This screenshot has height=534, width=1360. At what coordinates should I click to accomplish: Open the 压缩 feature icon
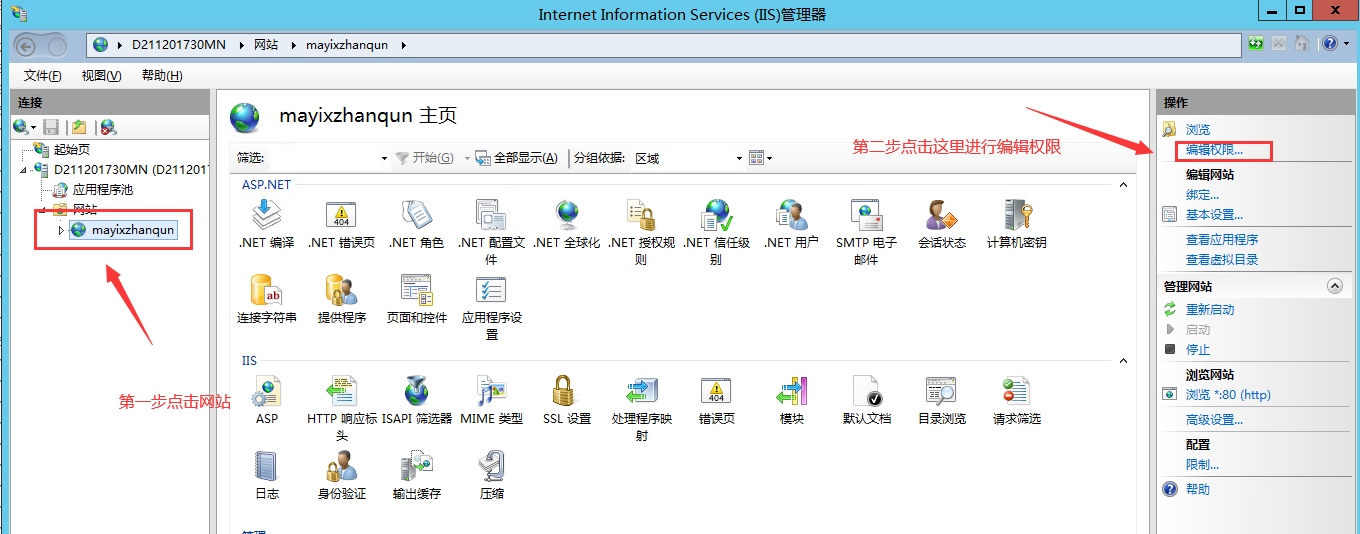pyautogui.click(x=491, y=465)
